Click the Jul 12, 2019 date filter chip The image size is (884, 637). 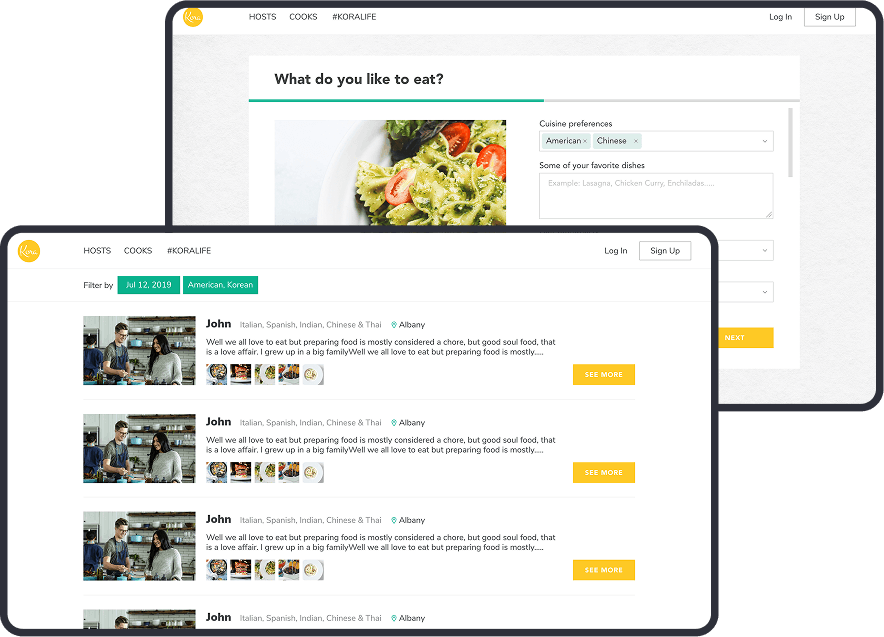[148, 285]
